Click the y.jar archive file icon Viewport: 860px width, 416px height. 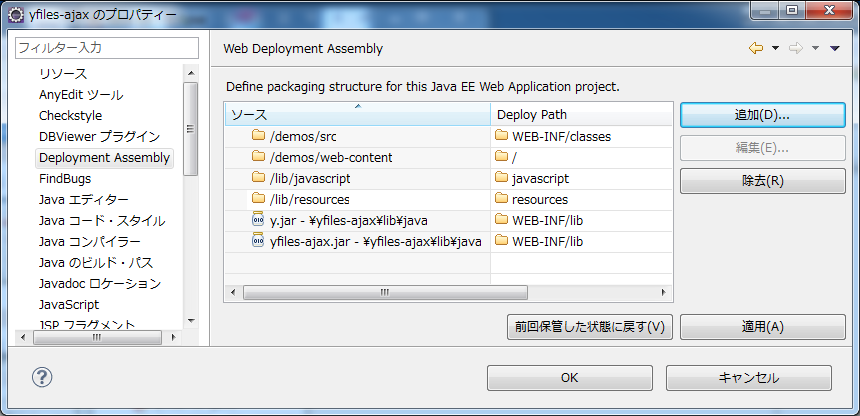coord(258,220)
